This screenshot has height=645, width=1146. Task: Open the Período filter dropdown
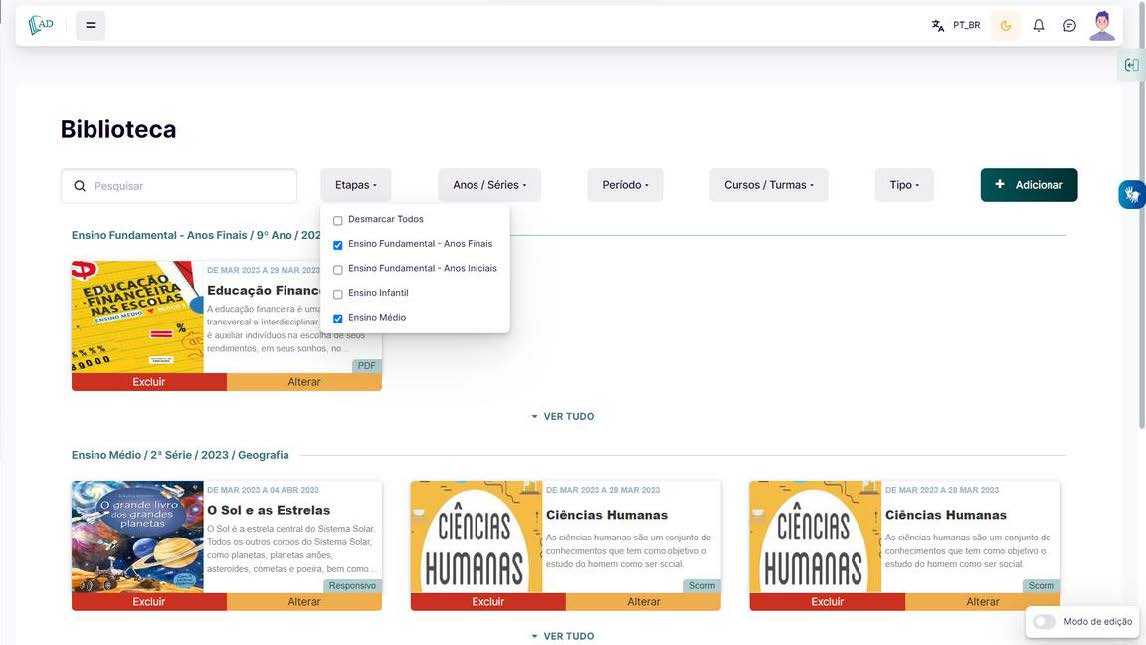[x=625, y=185]
